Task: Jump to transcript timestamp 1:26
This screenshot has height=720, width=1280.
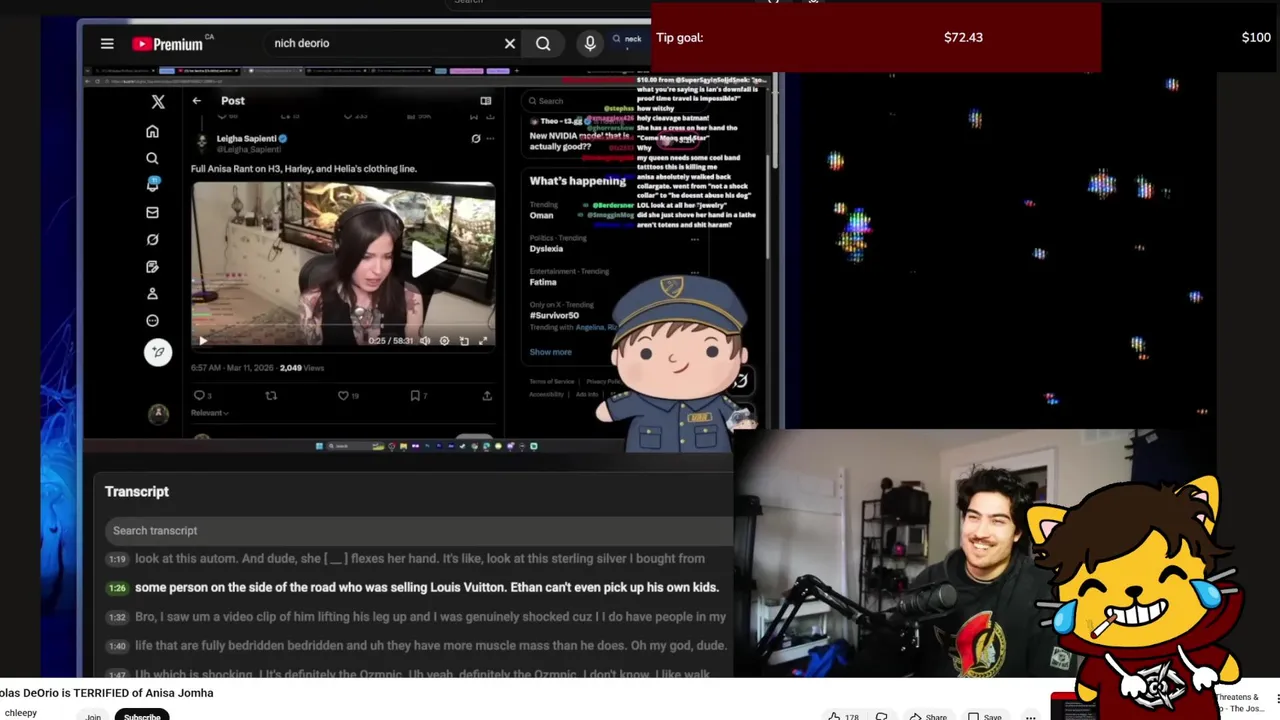Action: point(117,588)
